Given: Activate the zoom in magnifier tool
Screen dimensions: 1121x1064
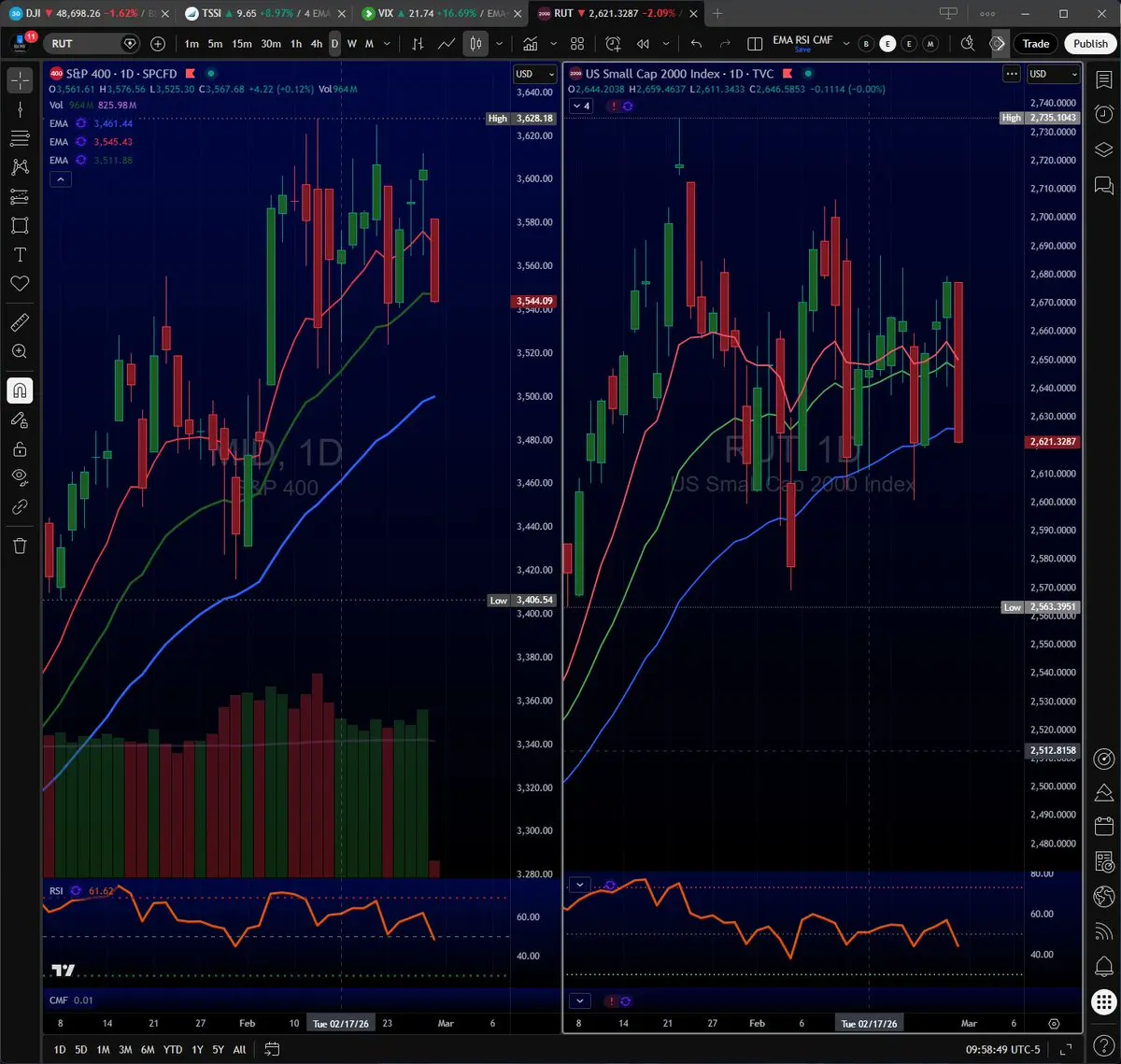Looking at the screenshot, I should (20, 351).
